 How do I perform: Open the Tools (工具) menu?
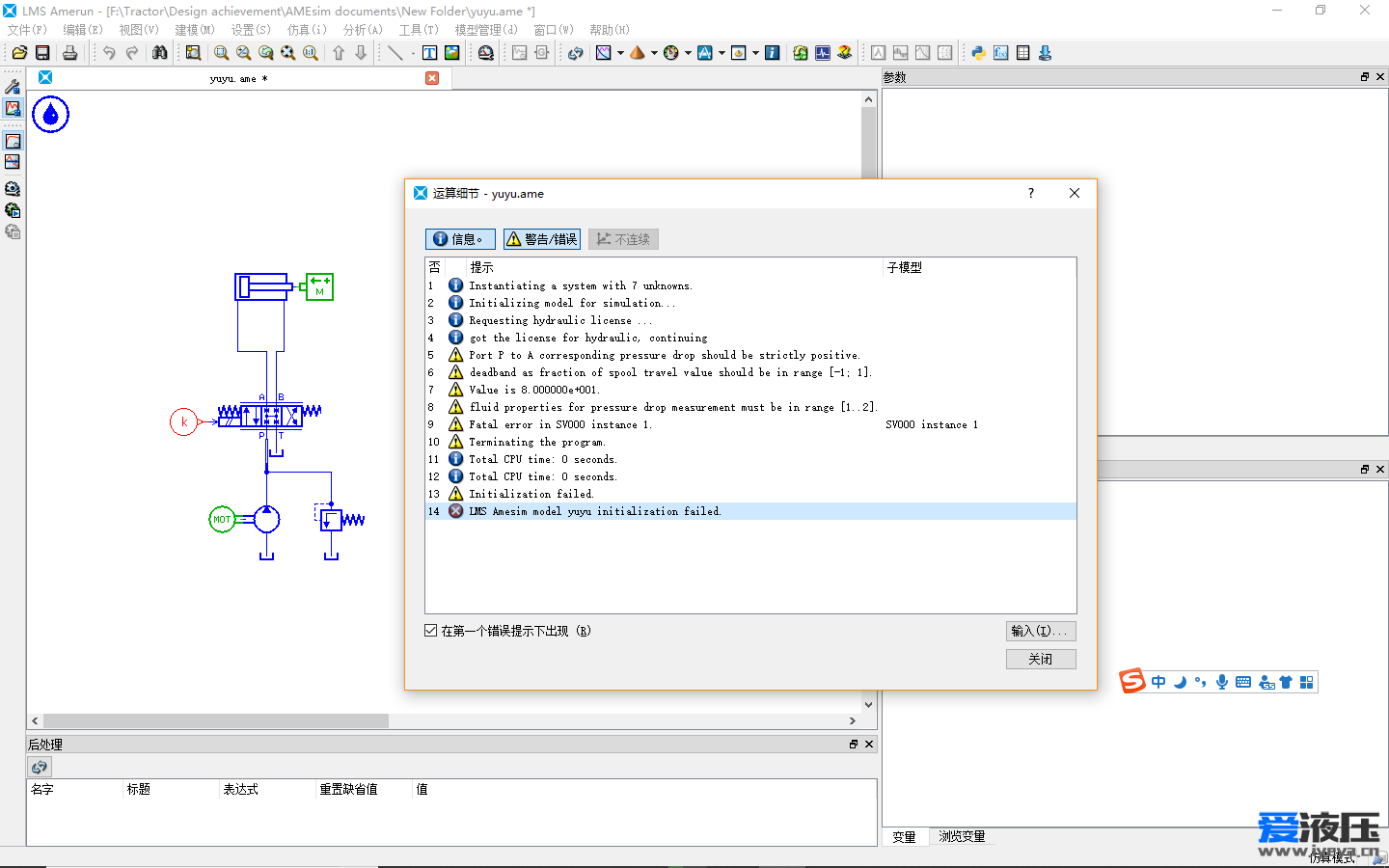click(419, 30)
